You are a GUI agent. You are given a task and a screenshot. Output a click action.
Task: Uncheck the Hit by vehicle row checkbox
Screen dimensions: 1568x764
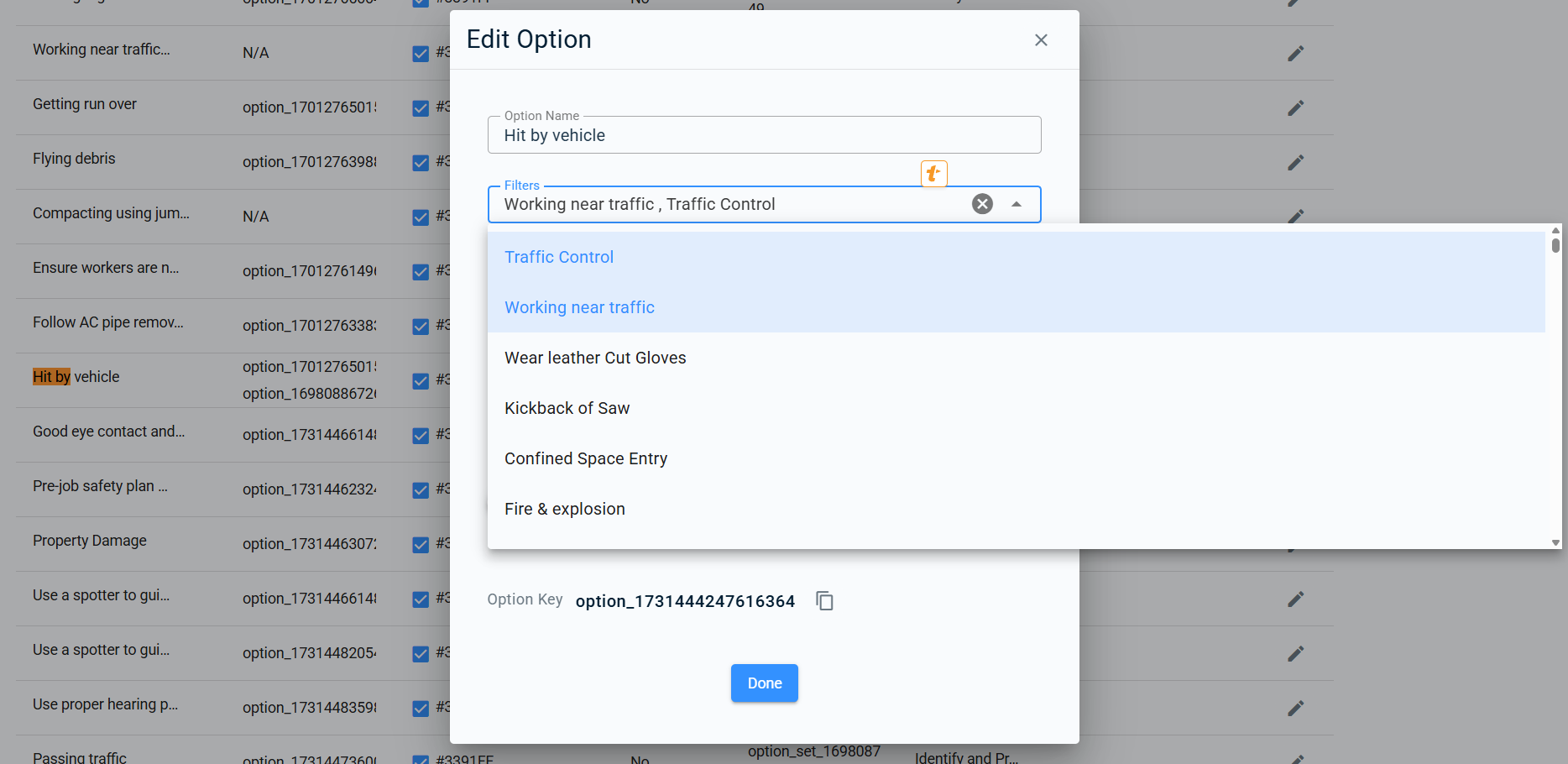coord(421,381)
